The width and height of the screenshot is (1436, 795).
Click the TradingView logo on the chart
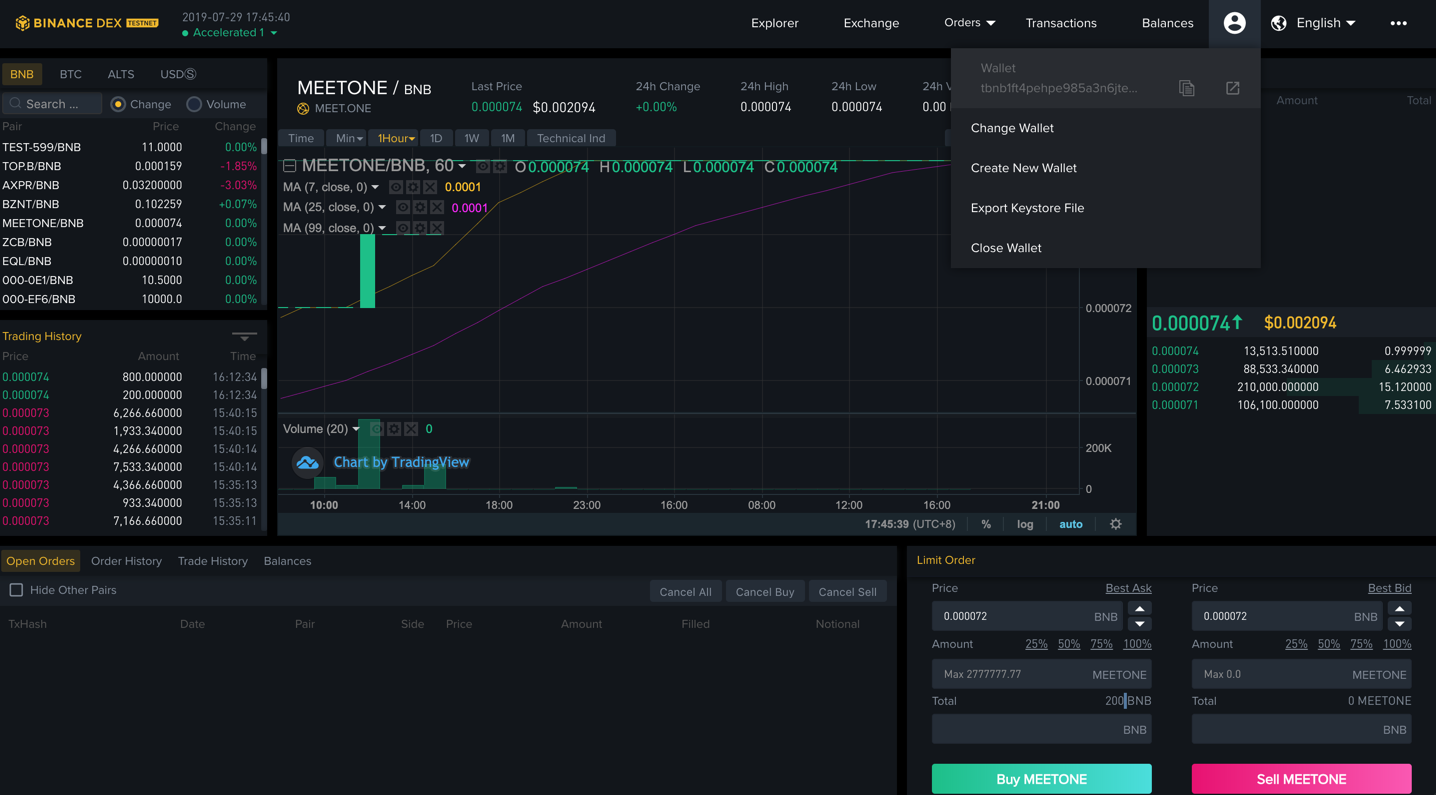pyautogui.click(x=307, y=462)
